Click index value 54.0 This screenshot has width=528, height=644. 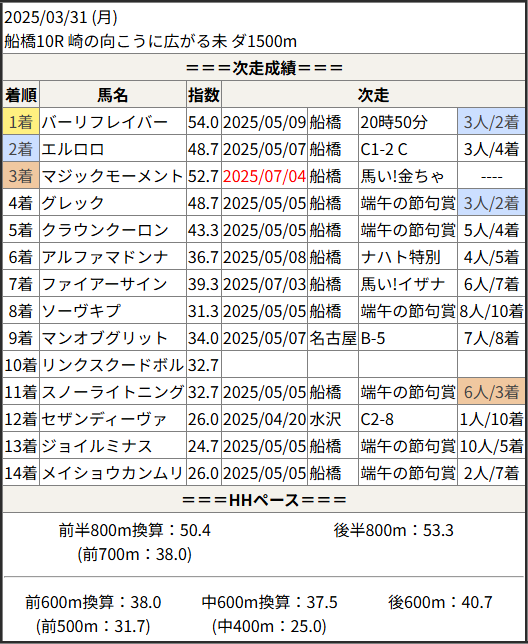(x=204, y=122)
